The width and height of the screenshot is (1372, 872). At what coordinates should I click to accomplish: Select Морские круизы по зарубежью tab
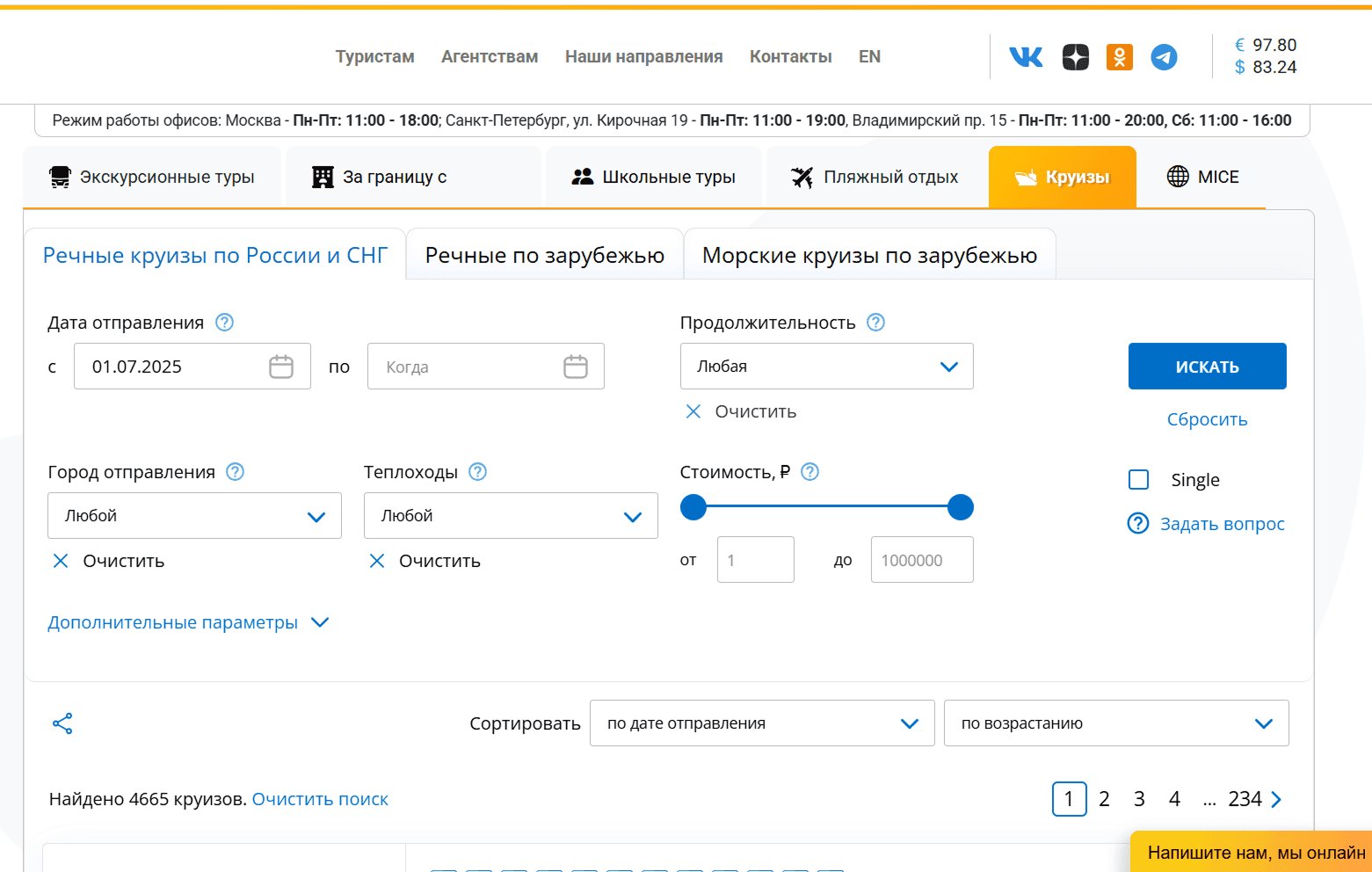pos(870,255)
